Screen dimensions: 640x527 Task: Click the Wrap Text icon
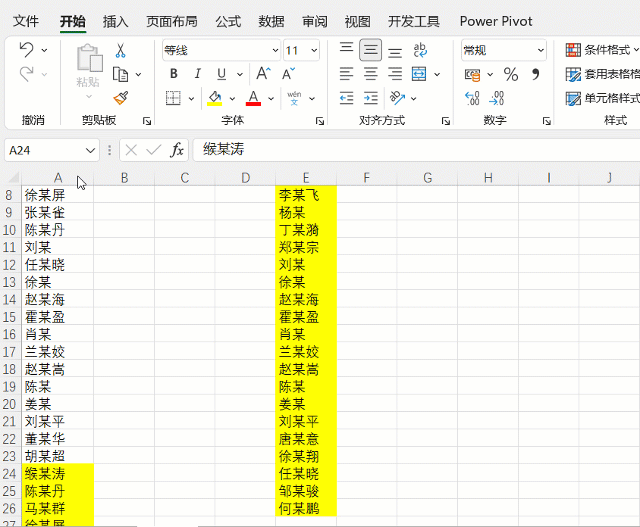[419, 50]
